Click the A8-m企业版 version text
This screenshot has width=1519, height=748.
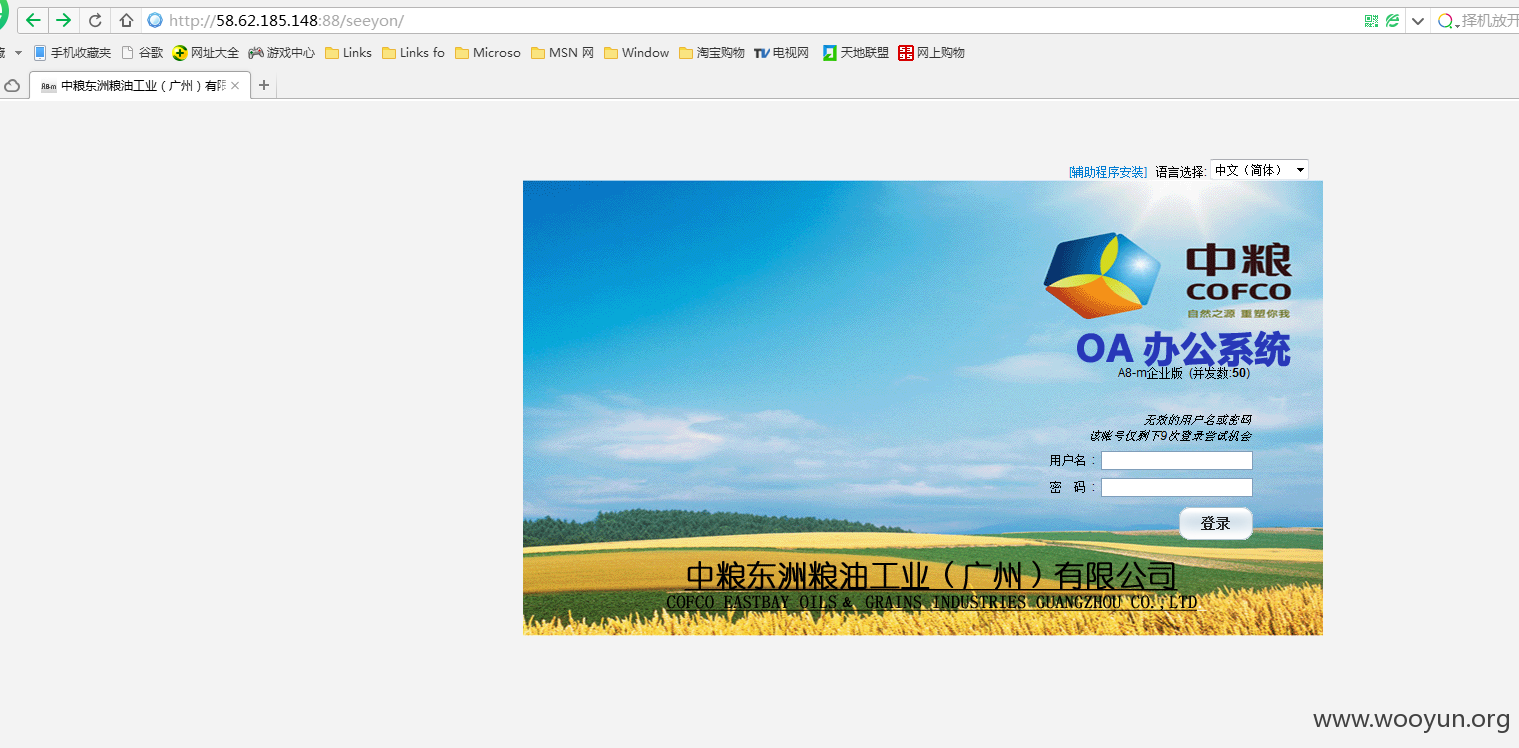pos(1184,374)
